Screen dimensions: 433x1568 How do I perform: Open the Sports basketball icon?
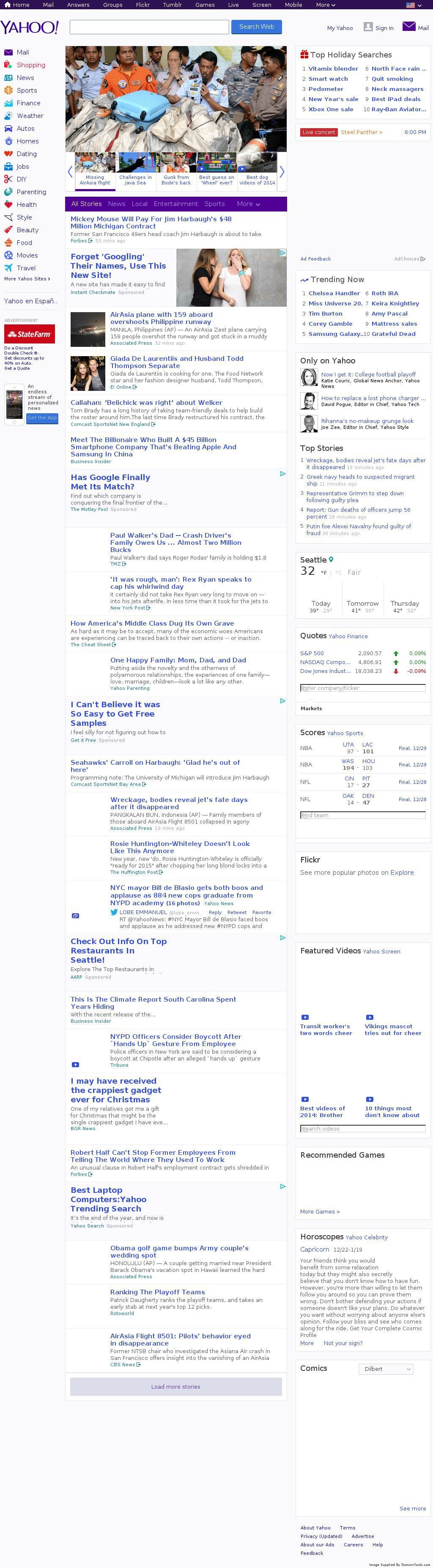(x=8, y=90)
